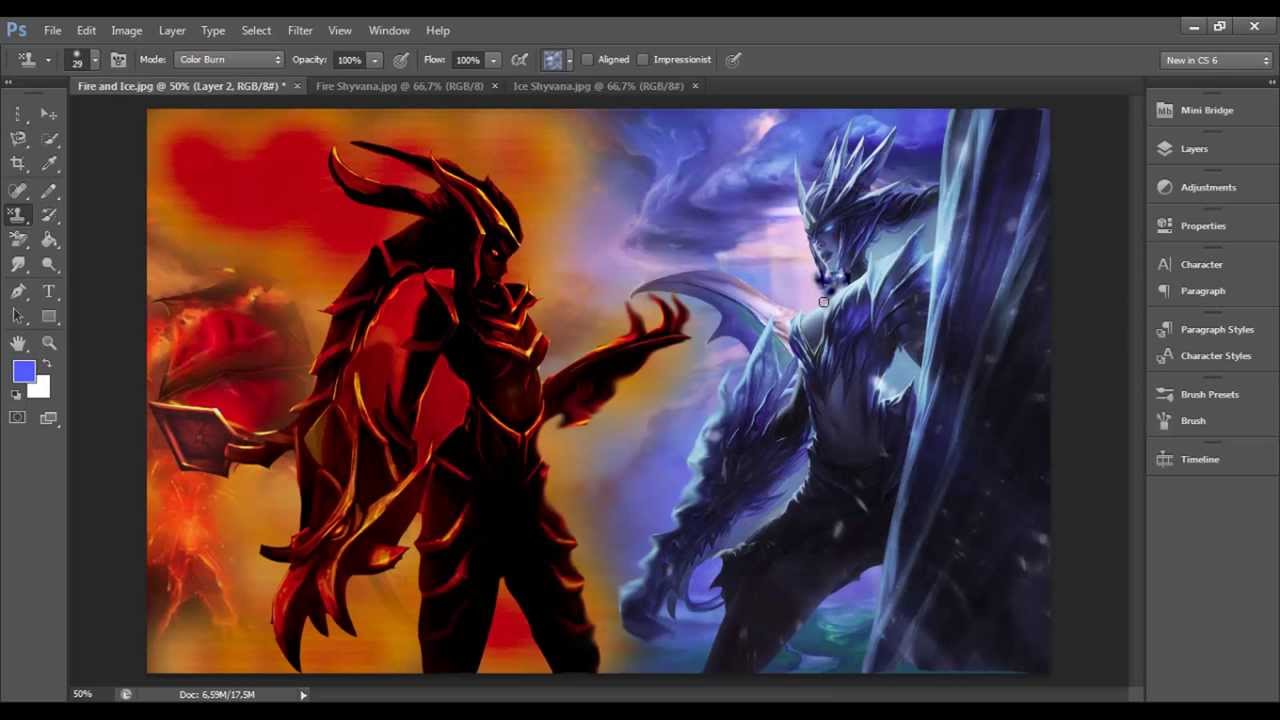The height and width of the screenshot is (720, 1280).
Task: Open the Opacity dropdown arrow
Action: (x=375, y=59)
